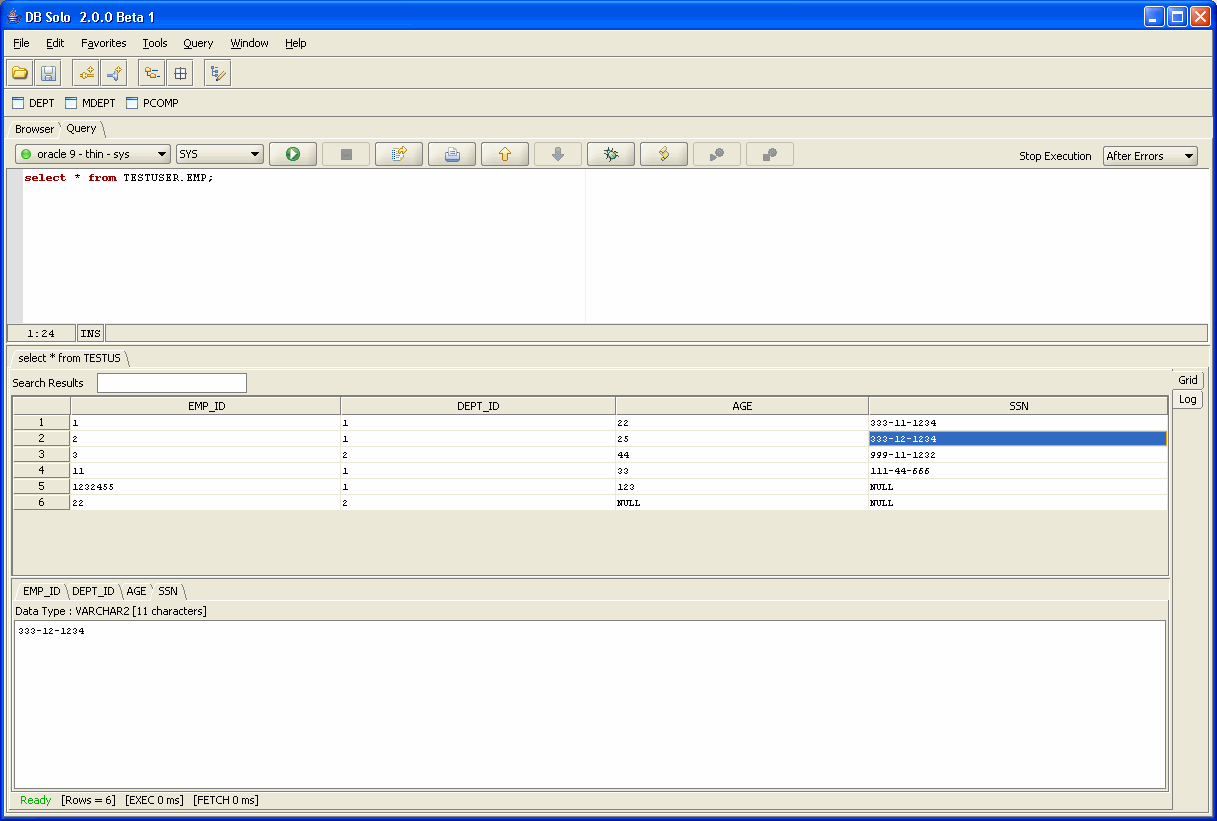Screen dimensions: 1217x821
Task: Click the tree edit pencil icon
Action: (218, 73)
